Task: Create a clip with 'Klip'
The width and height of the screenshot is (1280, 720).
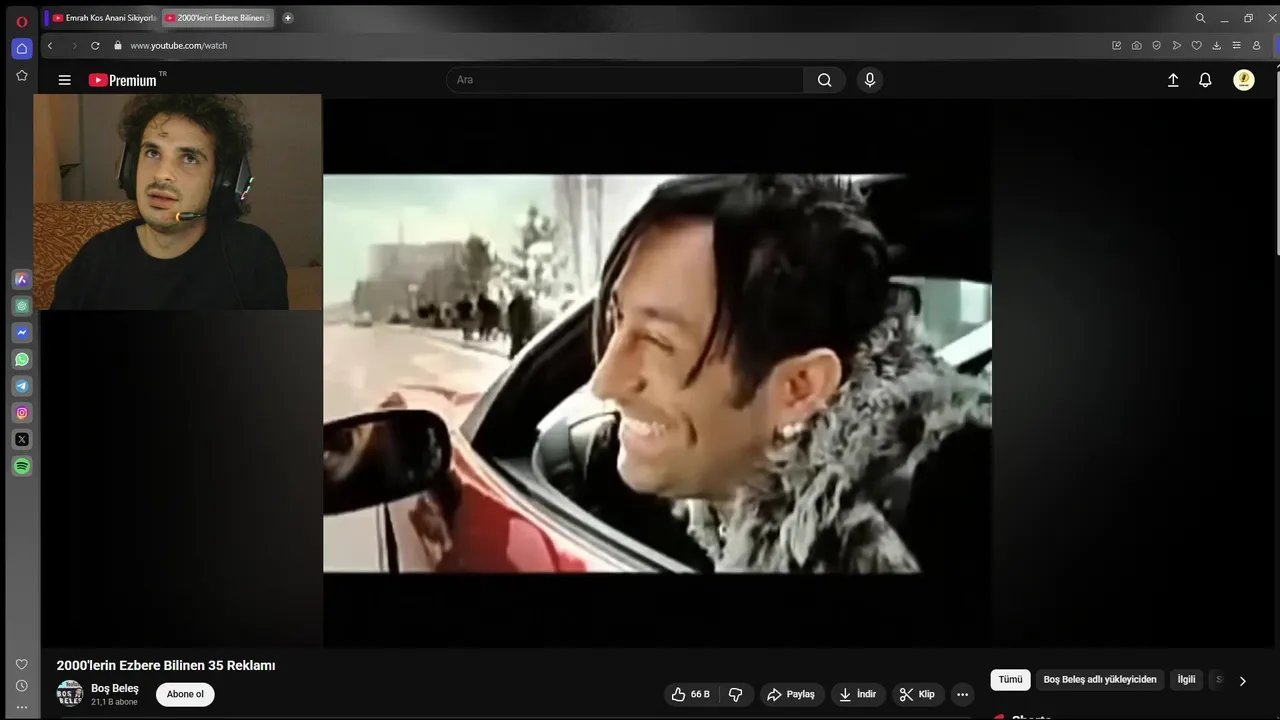Action: pos(917,694)
